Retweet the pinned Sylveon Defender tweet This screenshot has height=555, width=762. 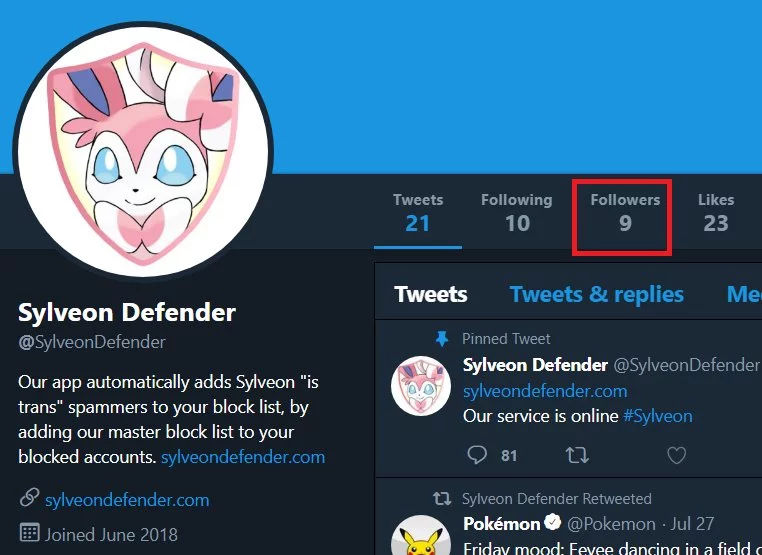(x=577, y=455)
